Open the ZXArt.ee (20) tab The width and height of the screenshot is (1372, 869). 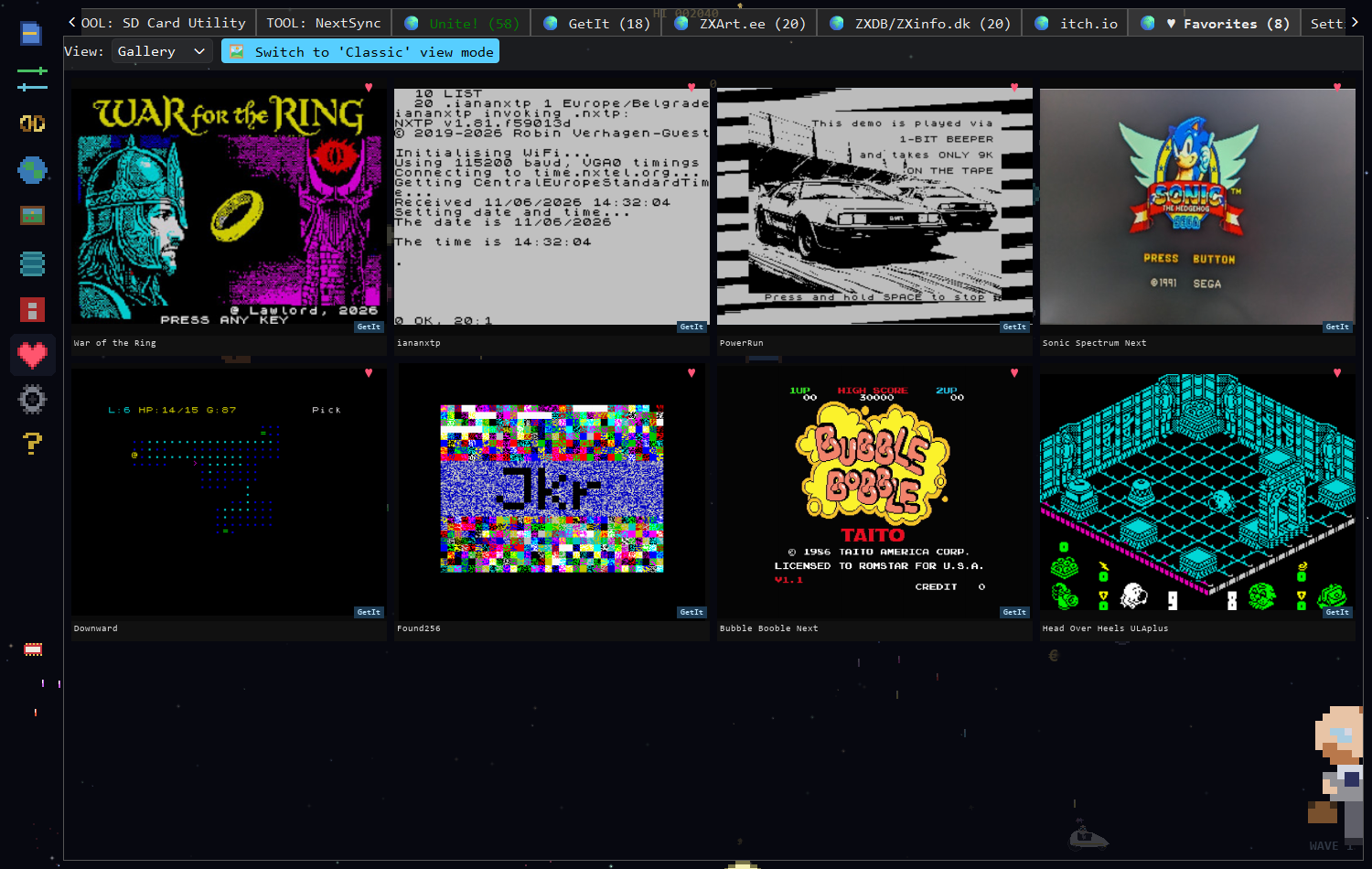pos(740,23)
